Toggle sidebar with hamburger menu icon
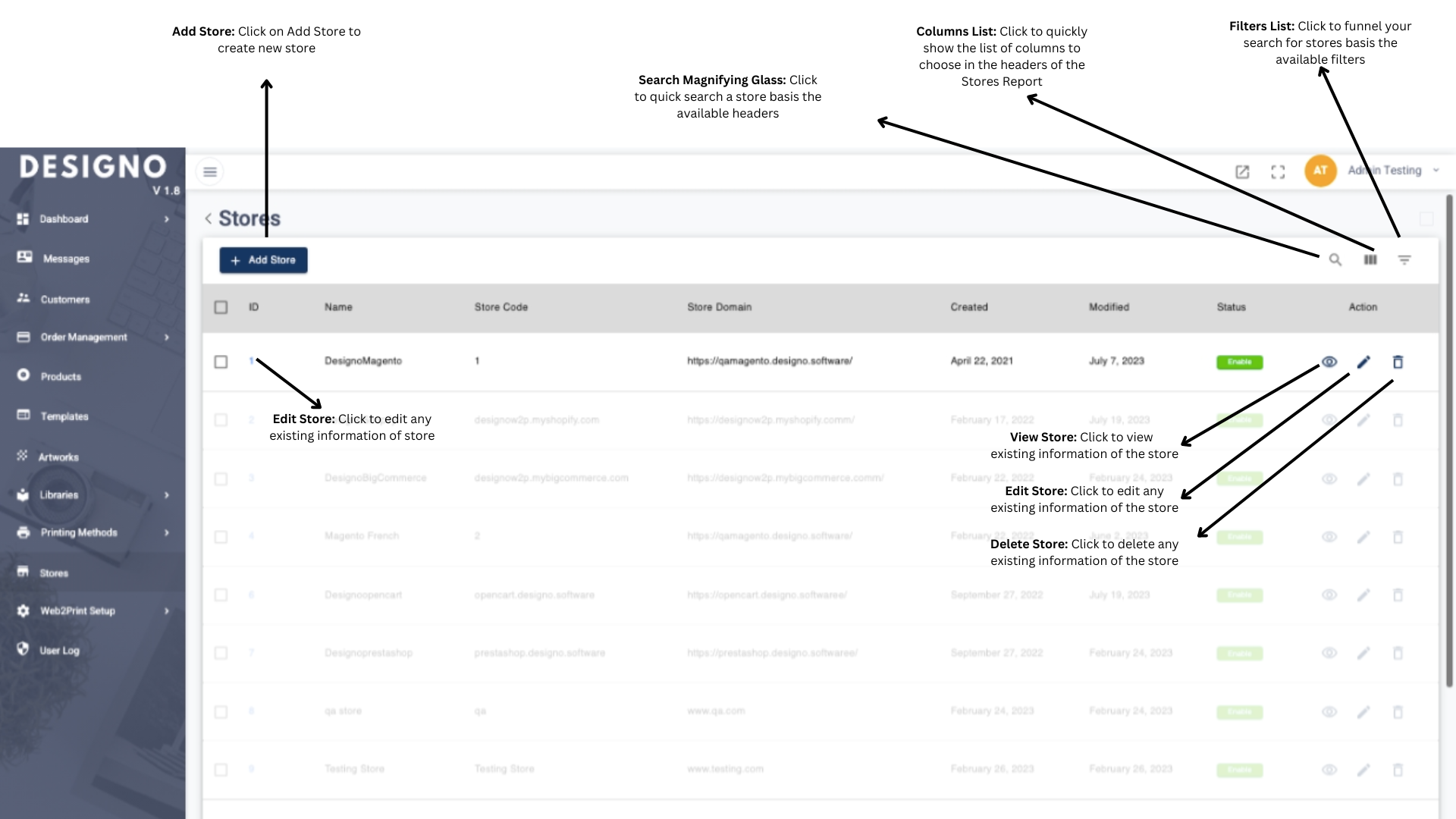Image resolution: width=1456 pixels, height=819 pixels. 210,172
